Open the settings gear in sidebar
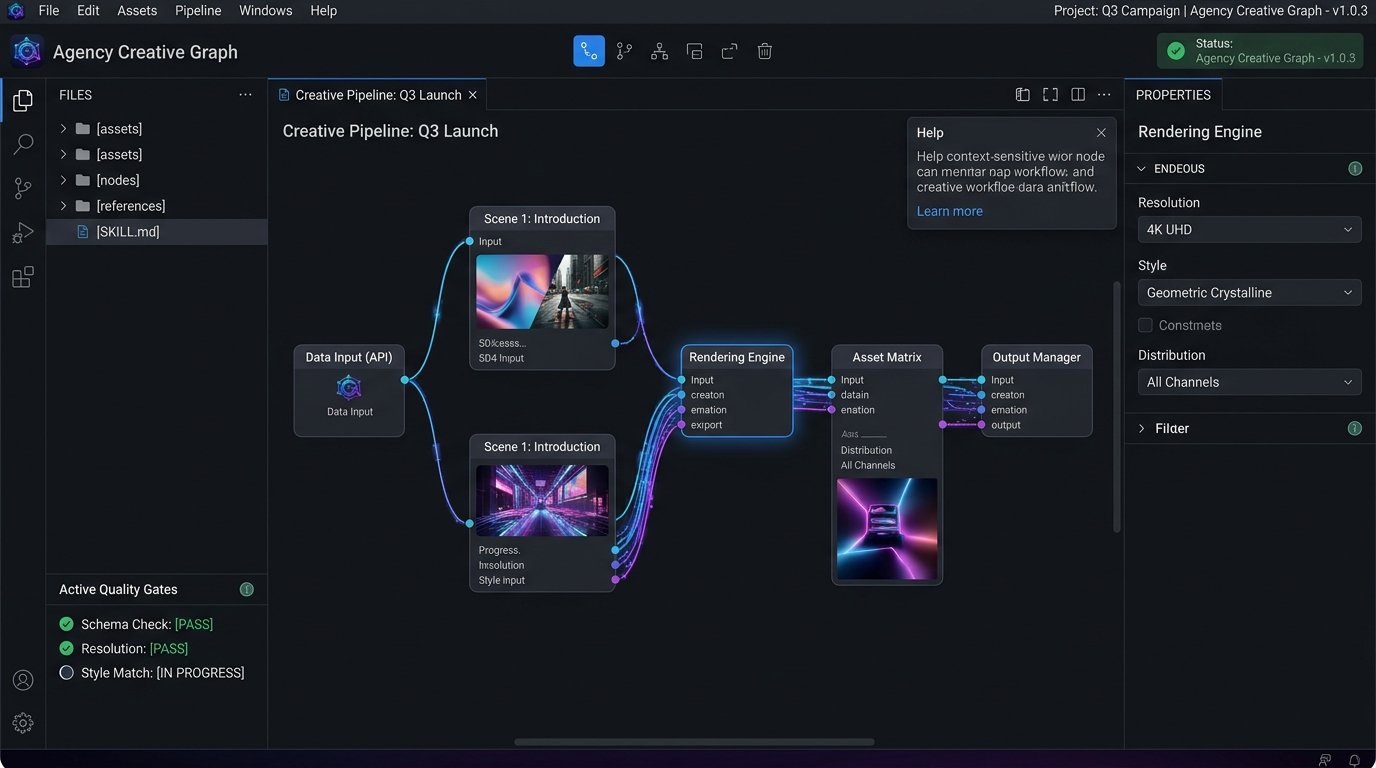This screenshot has height=768, width=1376. point(23,723)
